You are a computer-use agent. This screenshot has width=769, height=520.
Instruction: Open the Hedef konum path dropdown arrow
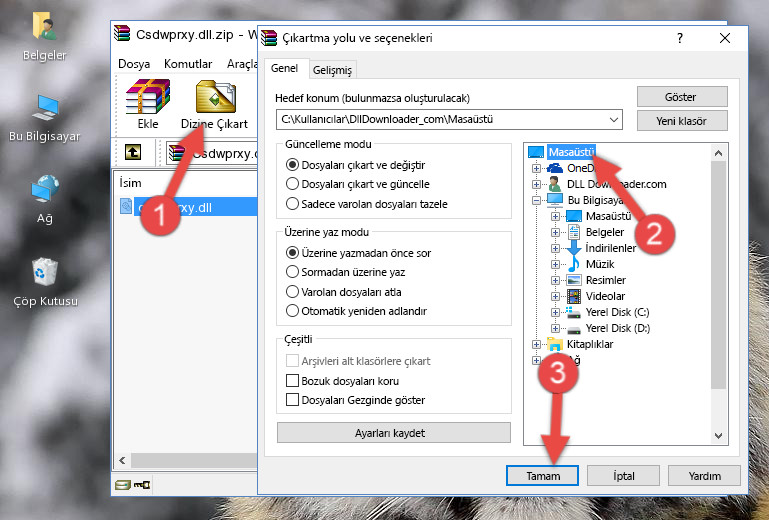[x=614, y=120]
